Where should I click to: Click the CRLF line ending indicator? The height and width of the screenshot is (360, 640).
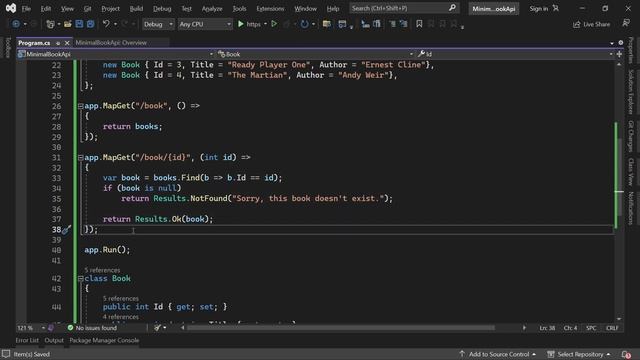(612, 328)
